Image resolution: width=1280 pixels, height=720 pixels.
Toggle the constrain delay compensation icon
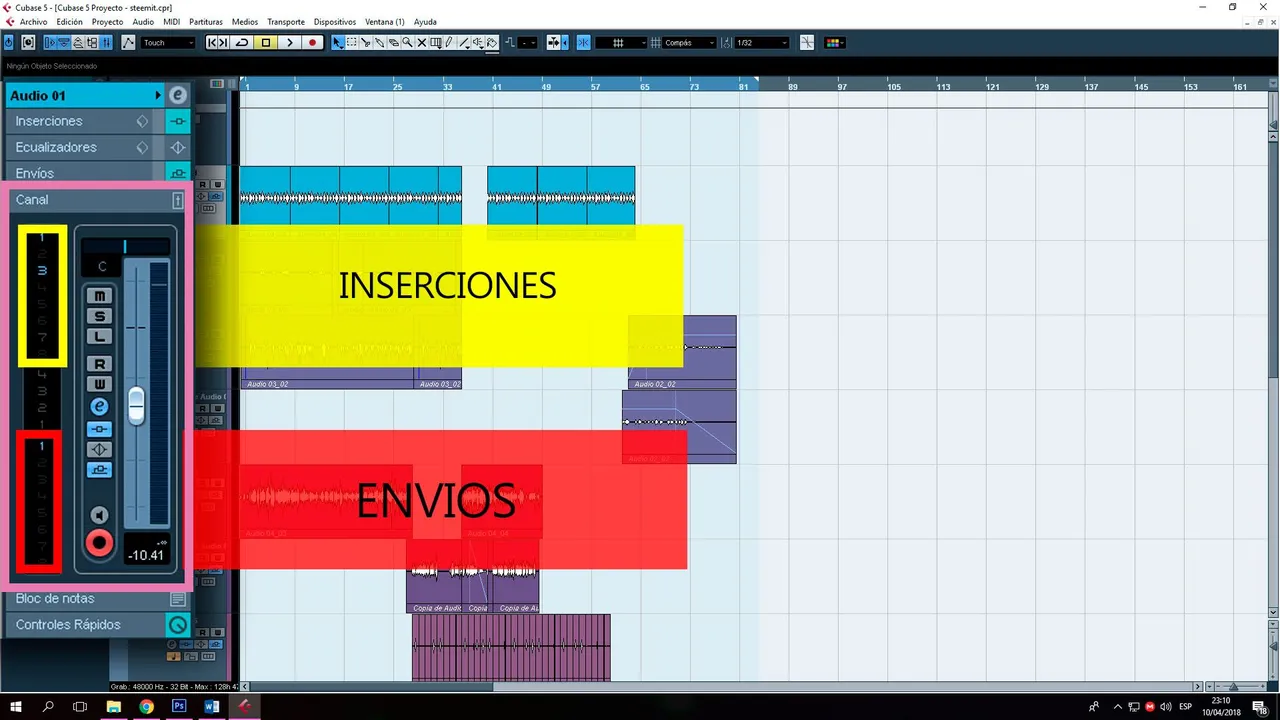[x=28, y=42]
